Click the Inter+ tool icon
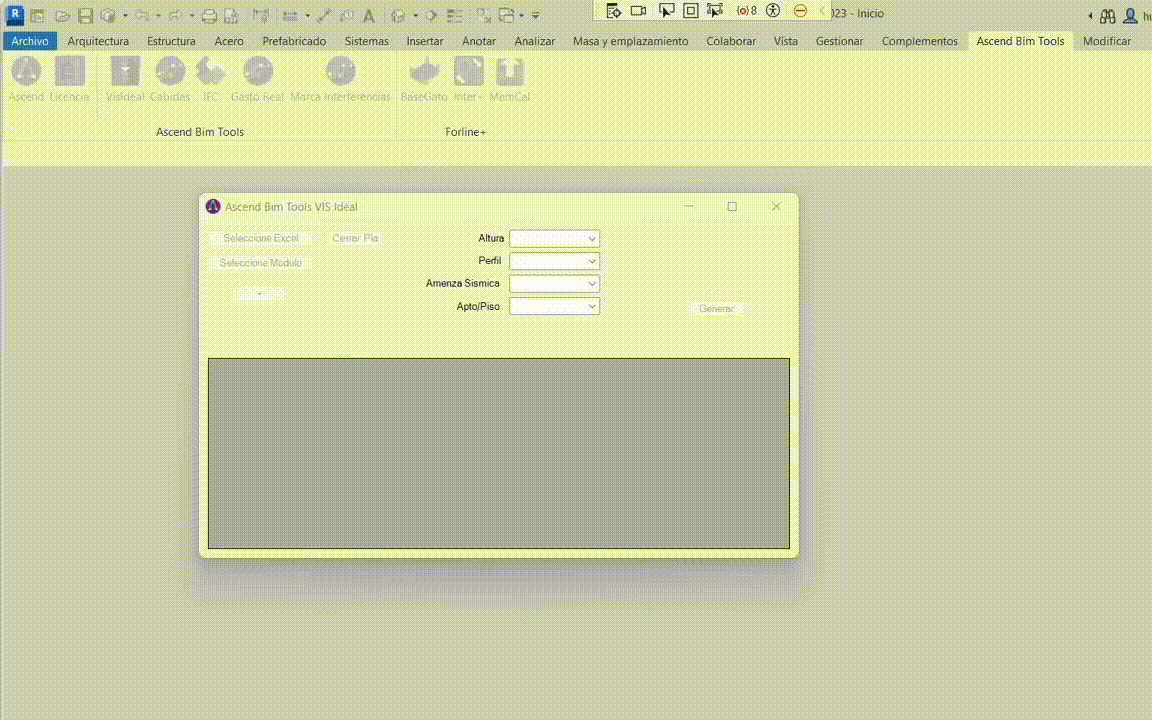This screenshot has height=720, width=1152. click(468, 79)
